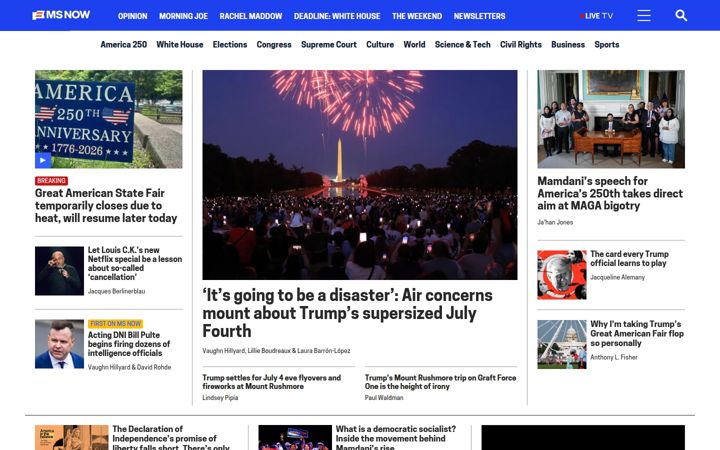The image size is (720, 450).
Task: Open the America 250th Anniversary sign image
Action: [x=108, y=119]
